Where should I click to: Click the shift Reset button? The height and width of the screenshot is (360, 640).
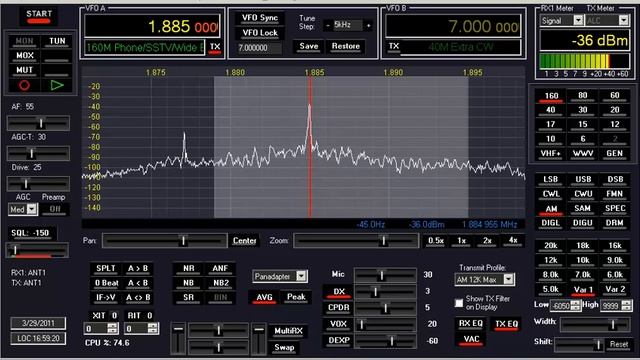[x=619, y=344]
